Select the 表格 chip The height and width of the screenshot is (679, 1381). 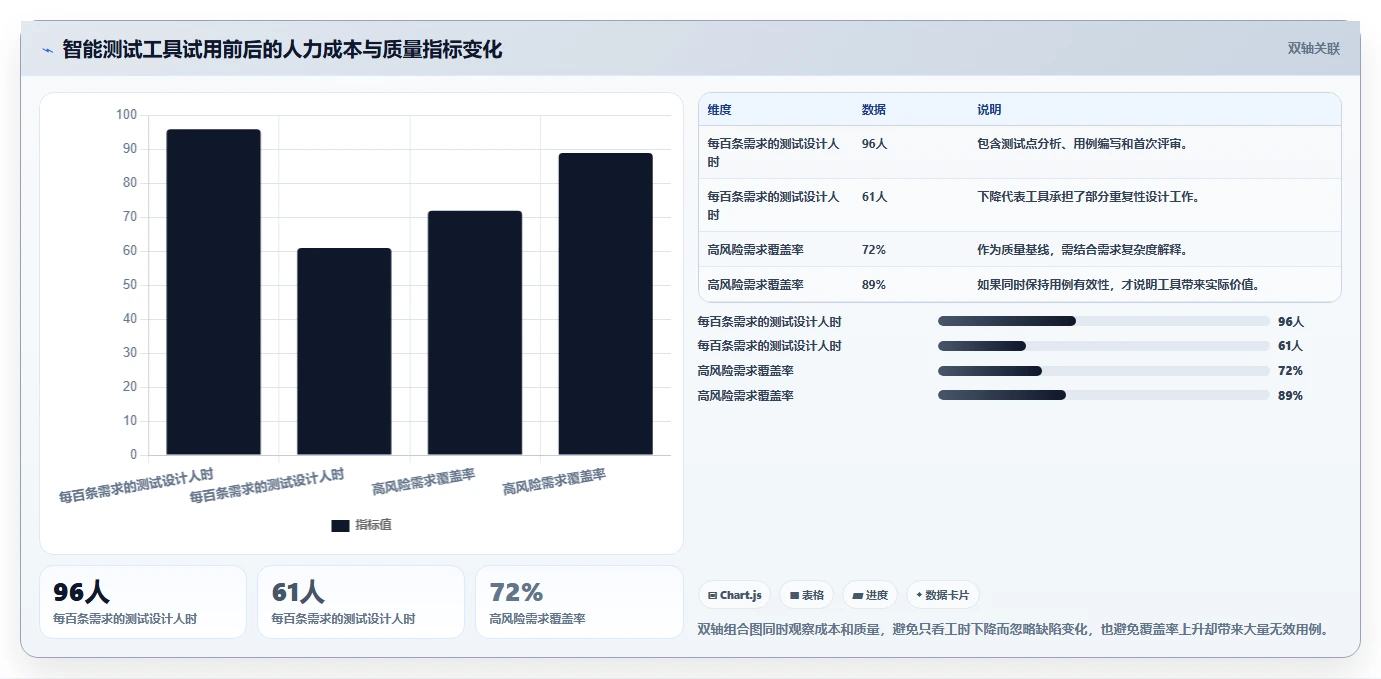coord(806,595)
